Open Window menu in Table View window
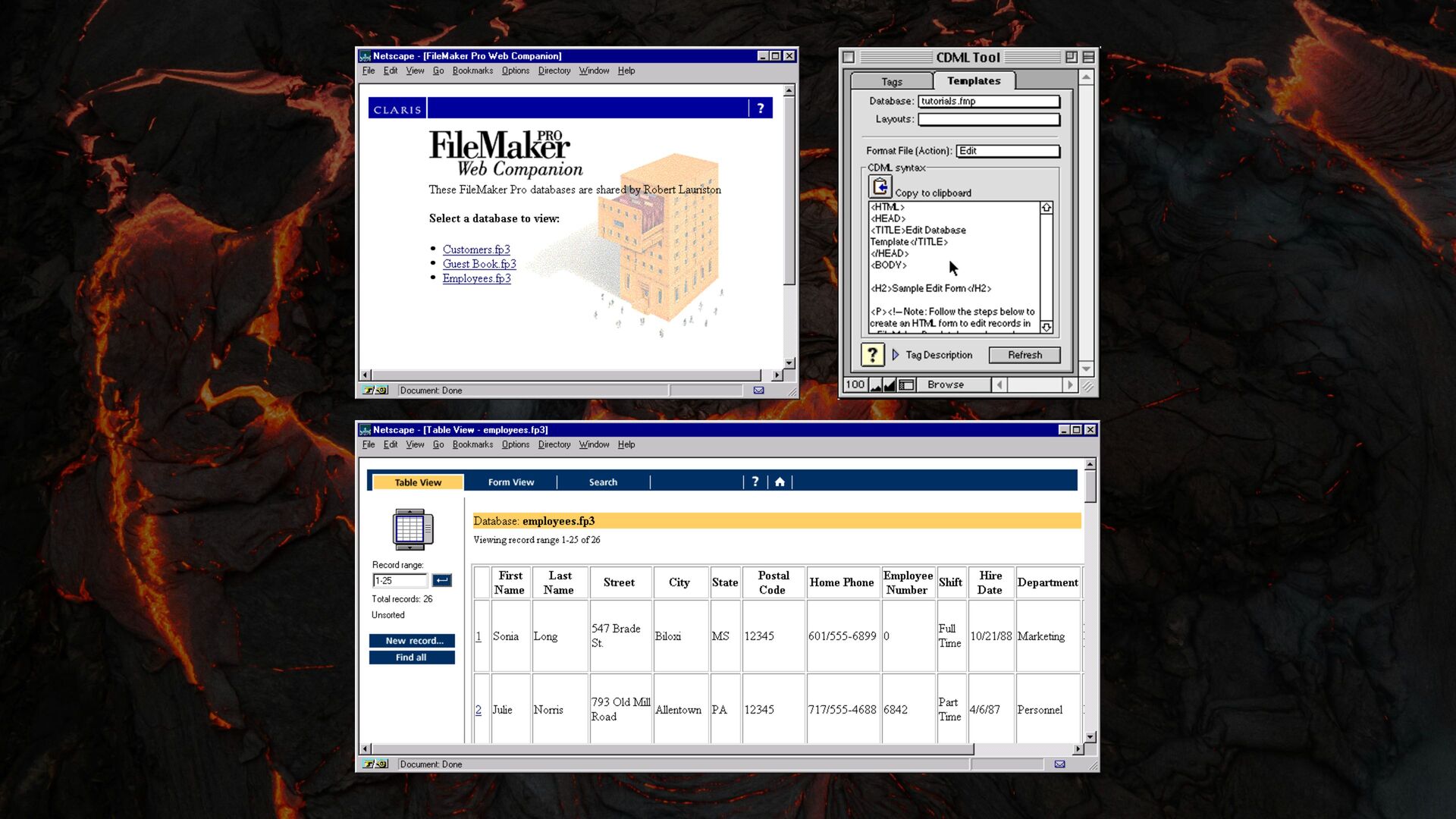The height and width of the screenshot is (819, 1456). coord(594,445)
